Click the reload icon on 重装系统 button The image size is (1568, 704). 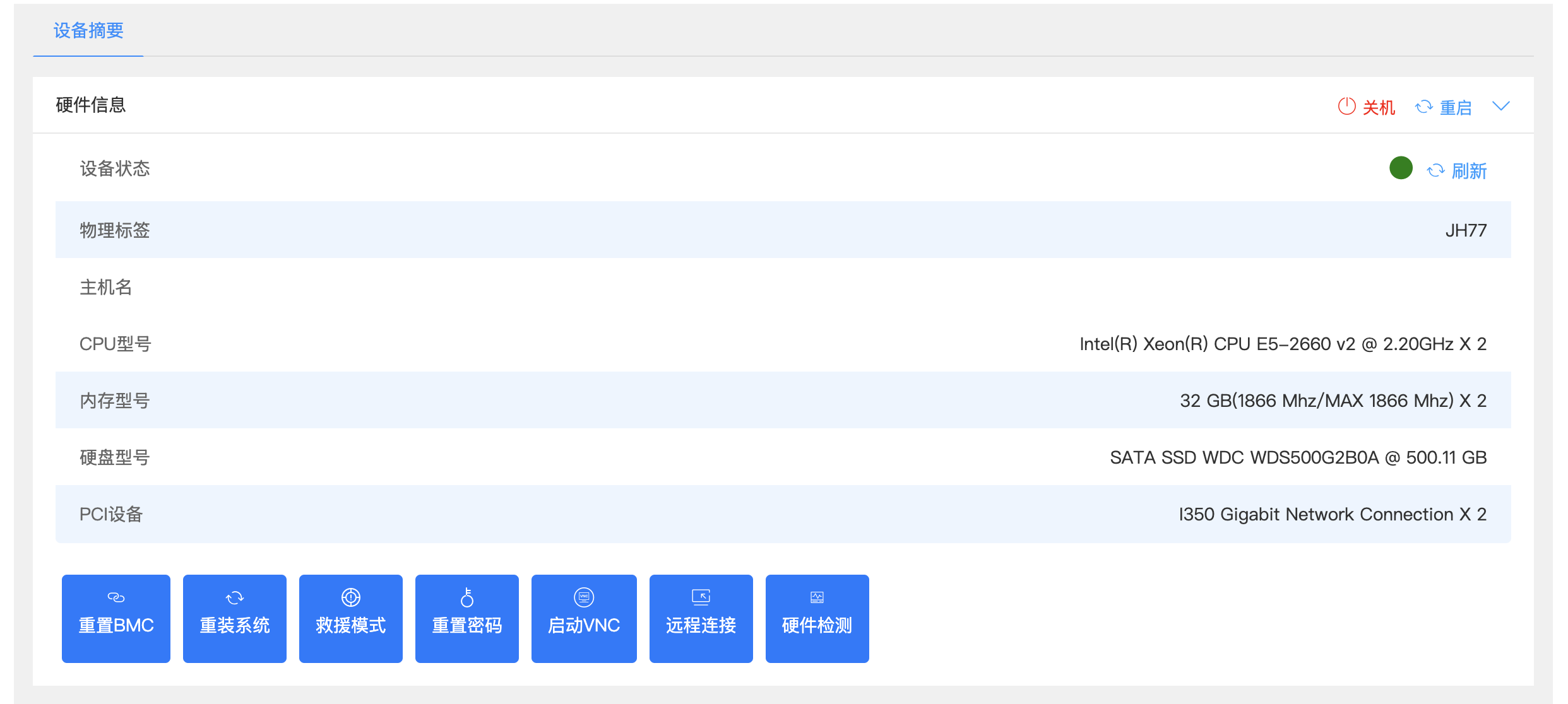pos(235,597)
